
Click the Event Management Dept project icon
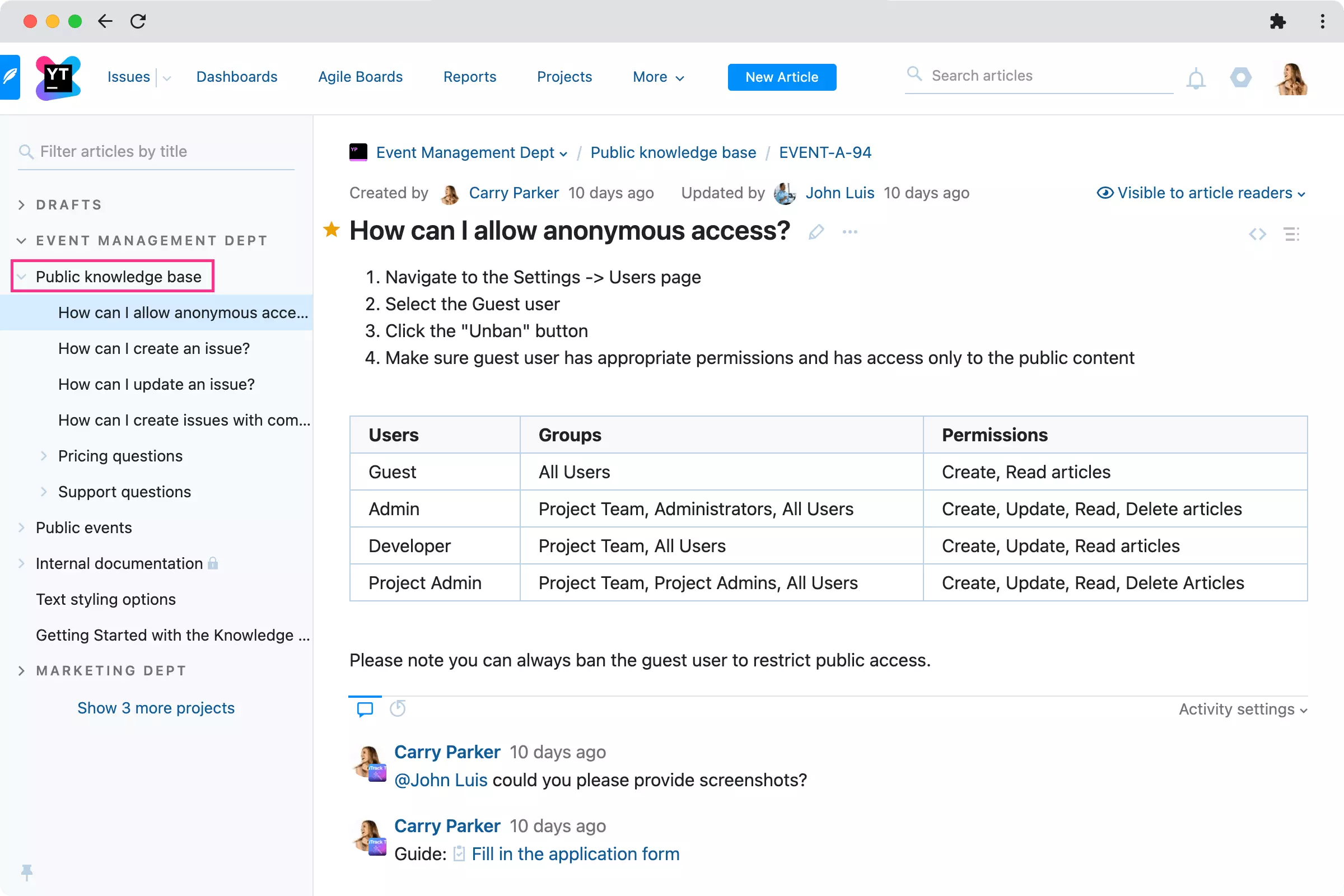pos(358,152)
